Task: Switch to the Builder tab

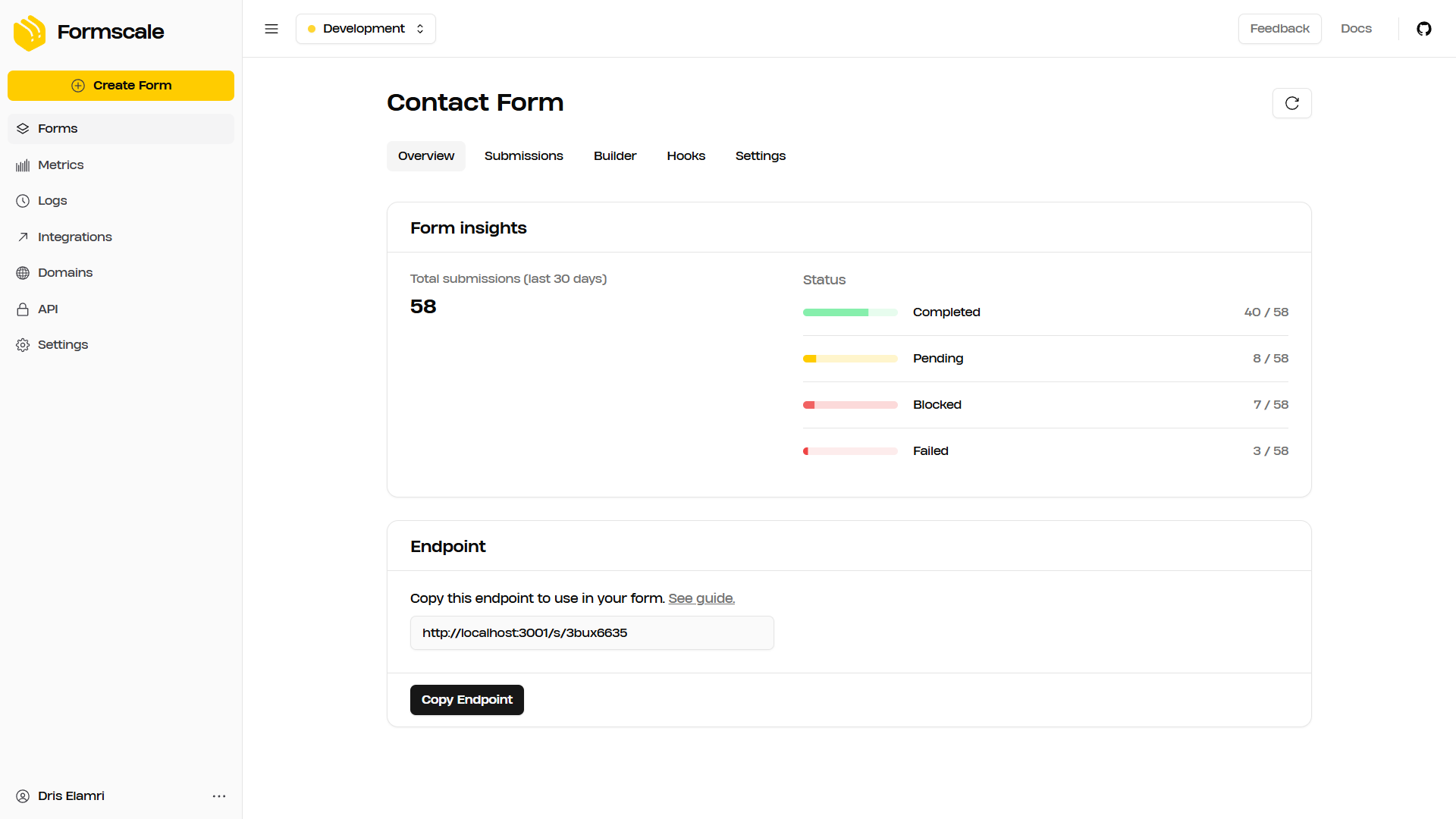Action: (x=614, y=155)
